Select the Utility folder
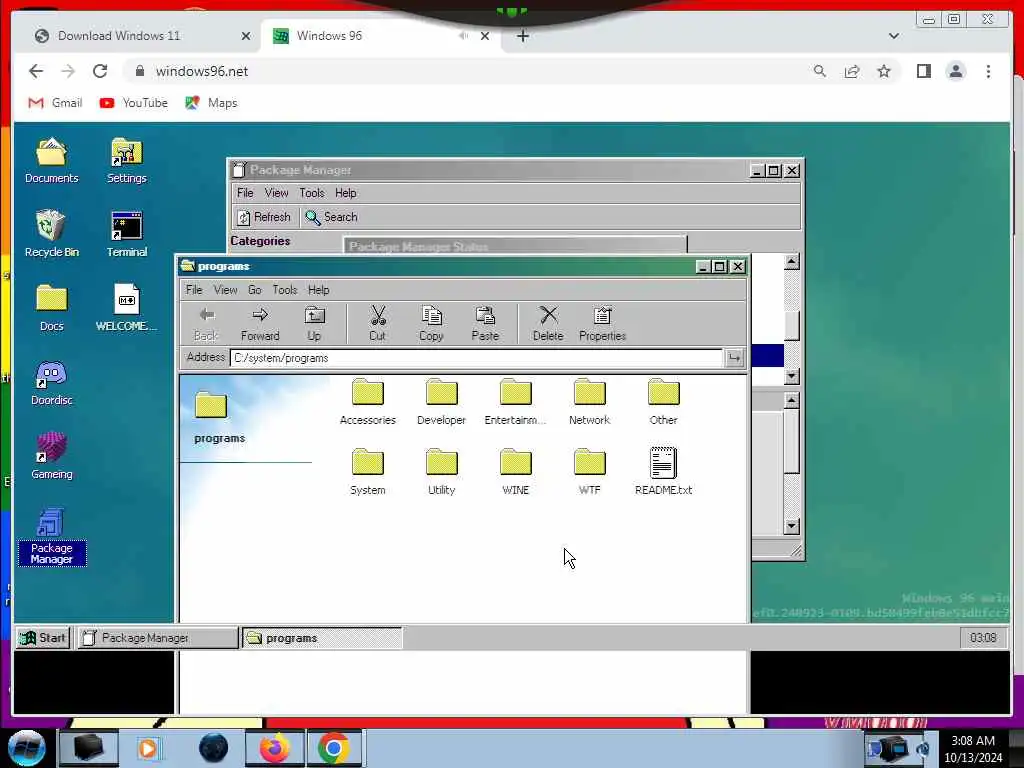Viewport: 1024px width, 768px height. coord(441,472)
